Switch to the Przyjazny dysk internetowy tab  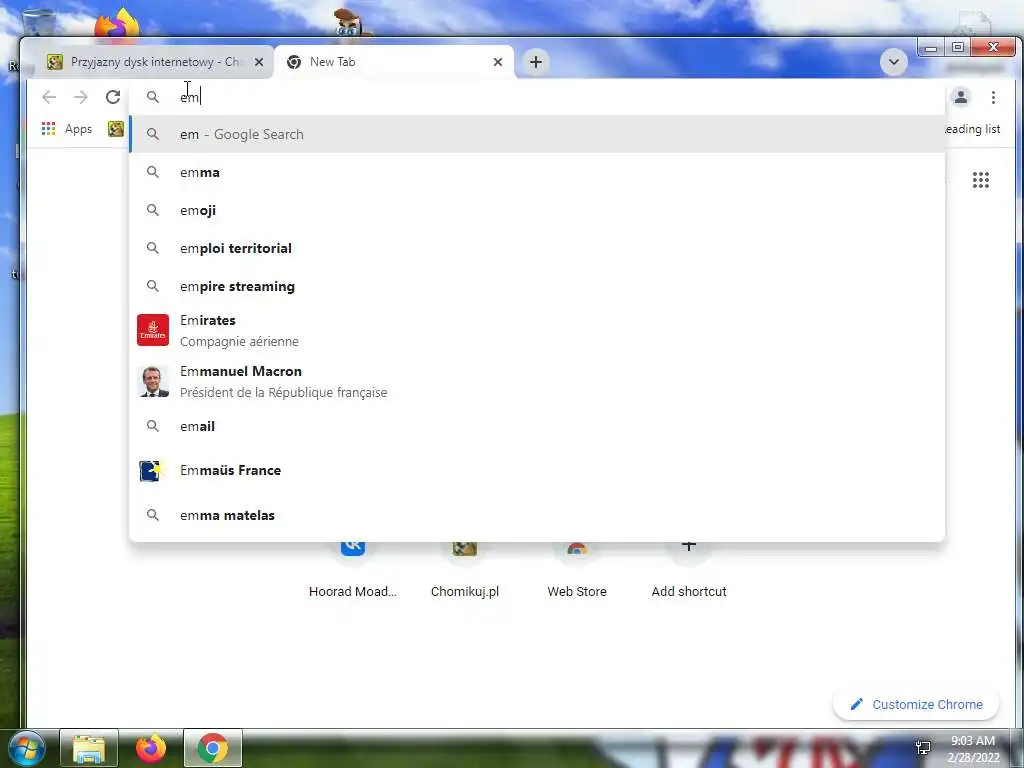(153, 62)
